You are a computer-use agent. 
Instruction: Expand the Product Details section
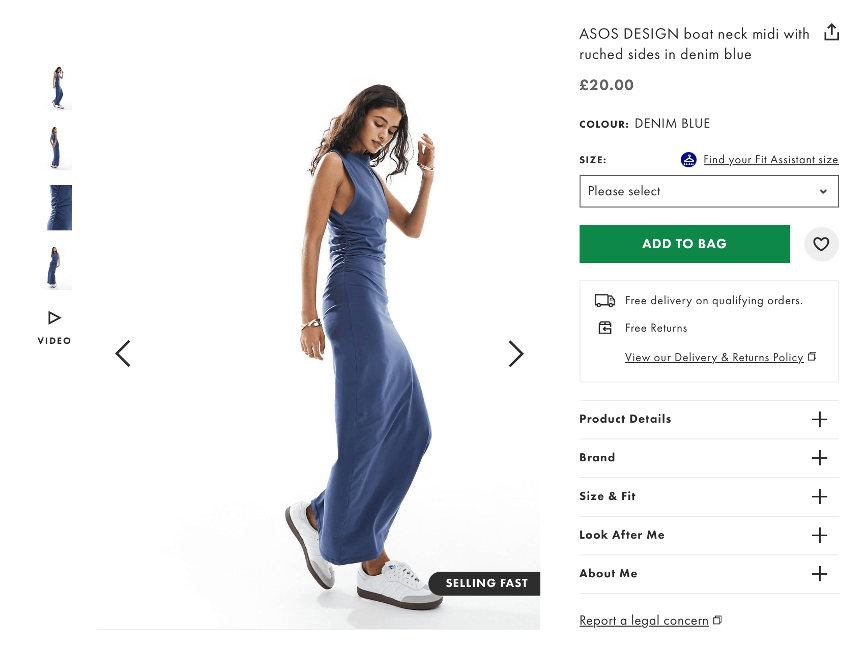tap(820, 419)
